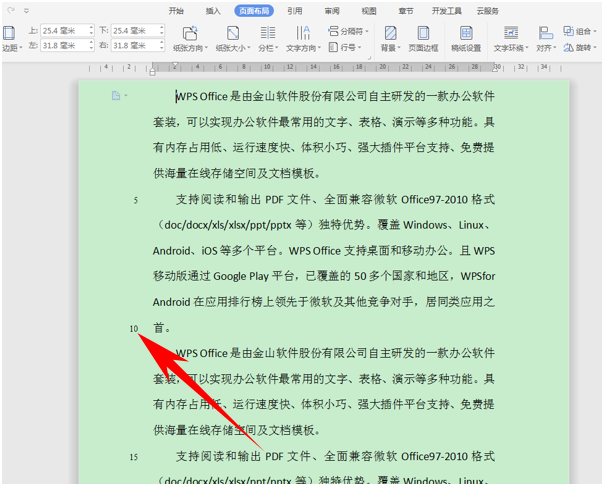Expand the 分栏 dropdown arrow
The width and height of the screenshot is (602, 484).
[x=276, y=48]
